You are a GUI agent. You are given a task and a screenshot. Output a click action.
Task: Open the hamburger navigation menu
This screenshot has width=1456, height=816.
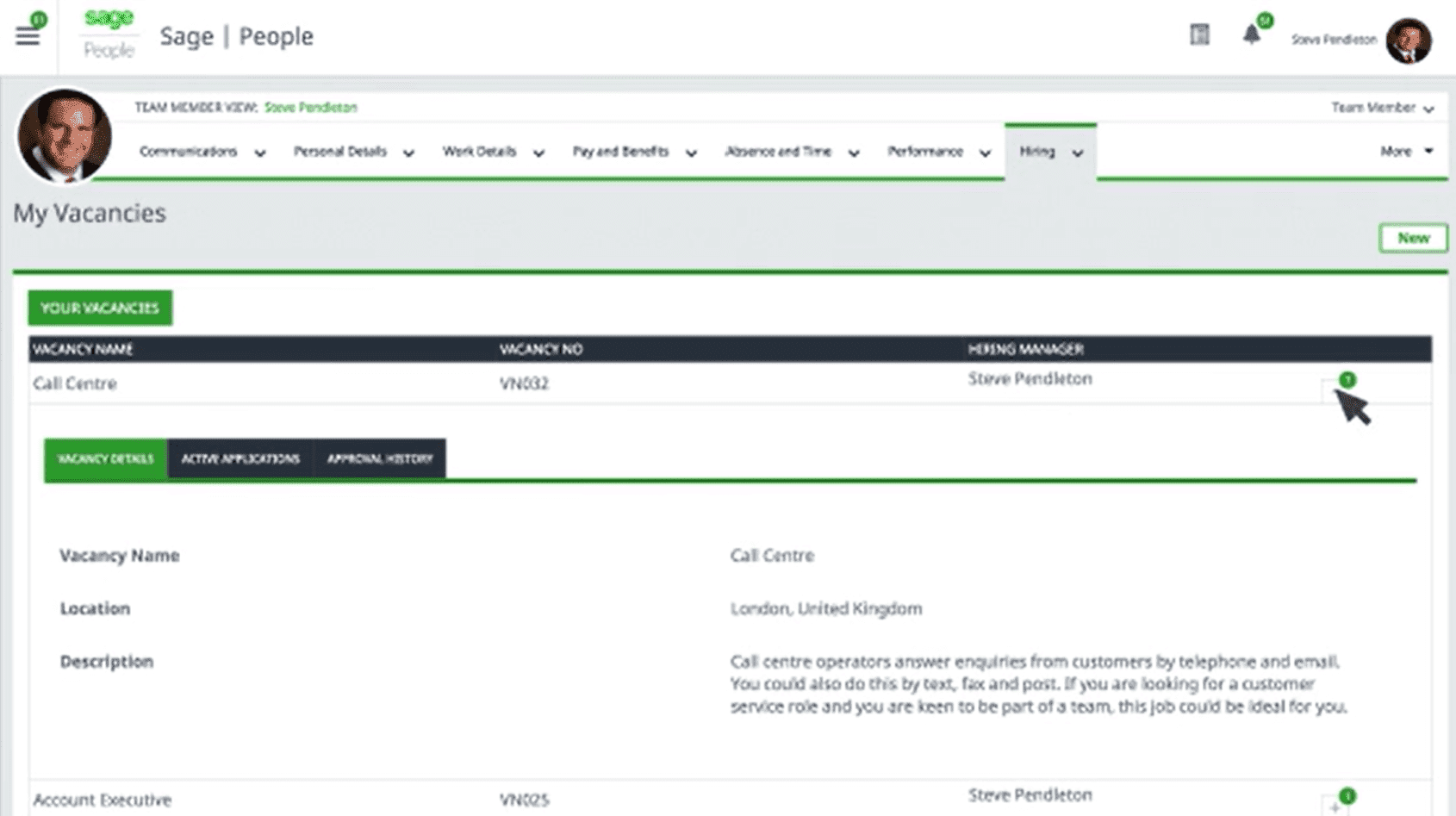click(28, 36)
